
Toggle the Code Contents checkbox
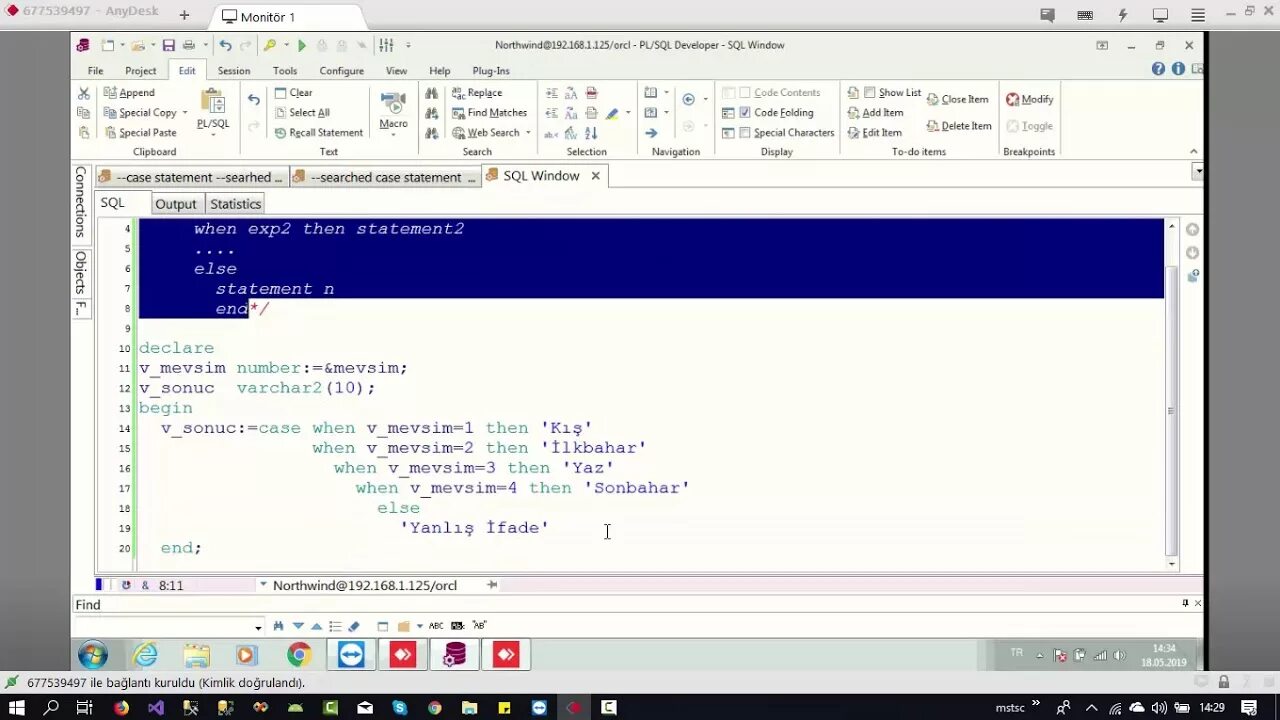click(x=744, y=93)
